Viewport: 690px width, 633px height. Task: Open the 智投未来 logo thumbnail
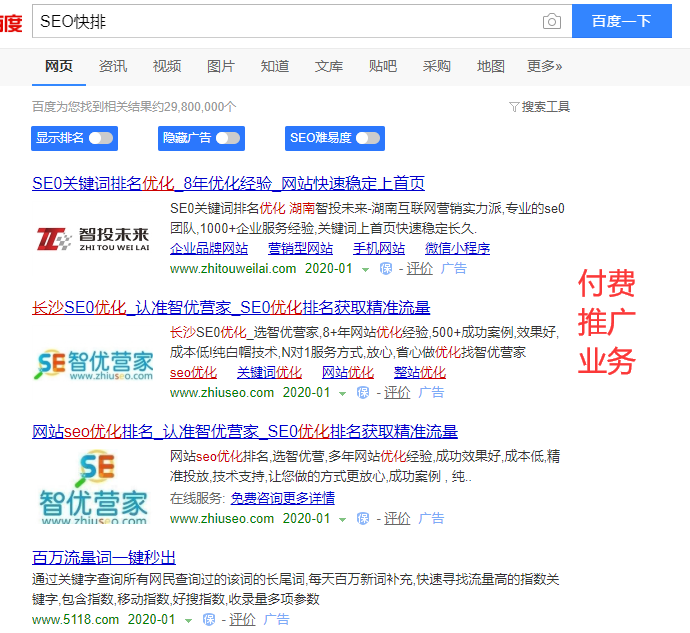[x=93, y=239]
